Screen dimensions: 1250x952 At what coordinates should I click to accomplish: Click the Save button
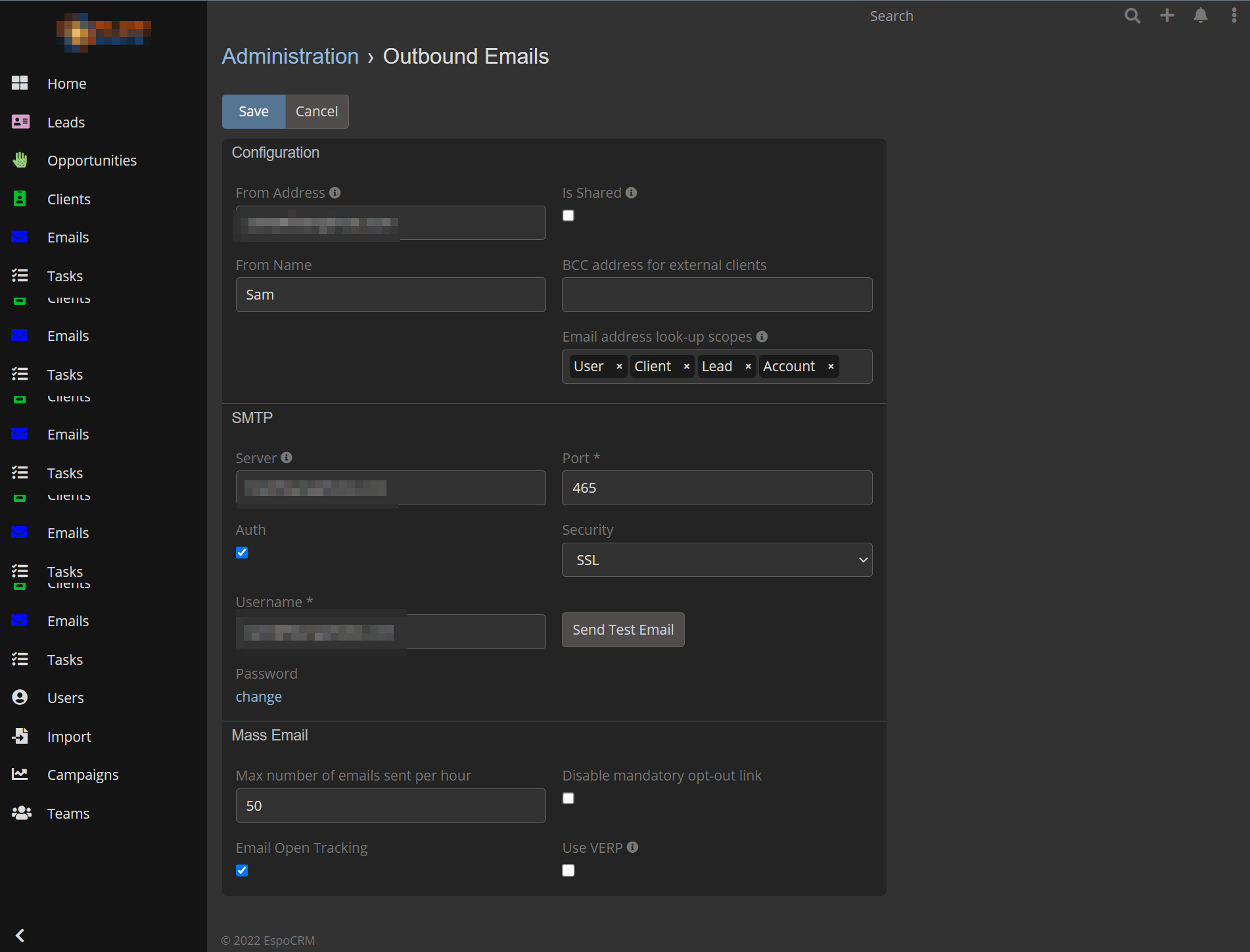[253, 112]
